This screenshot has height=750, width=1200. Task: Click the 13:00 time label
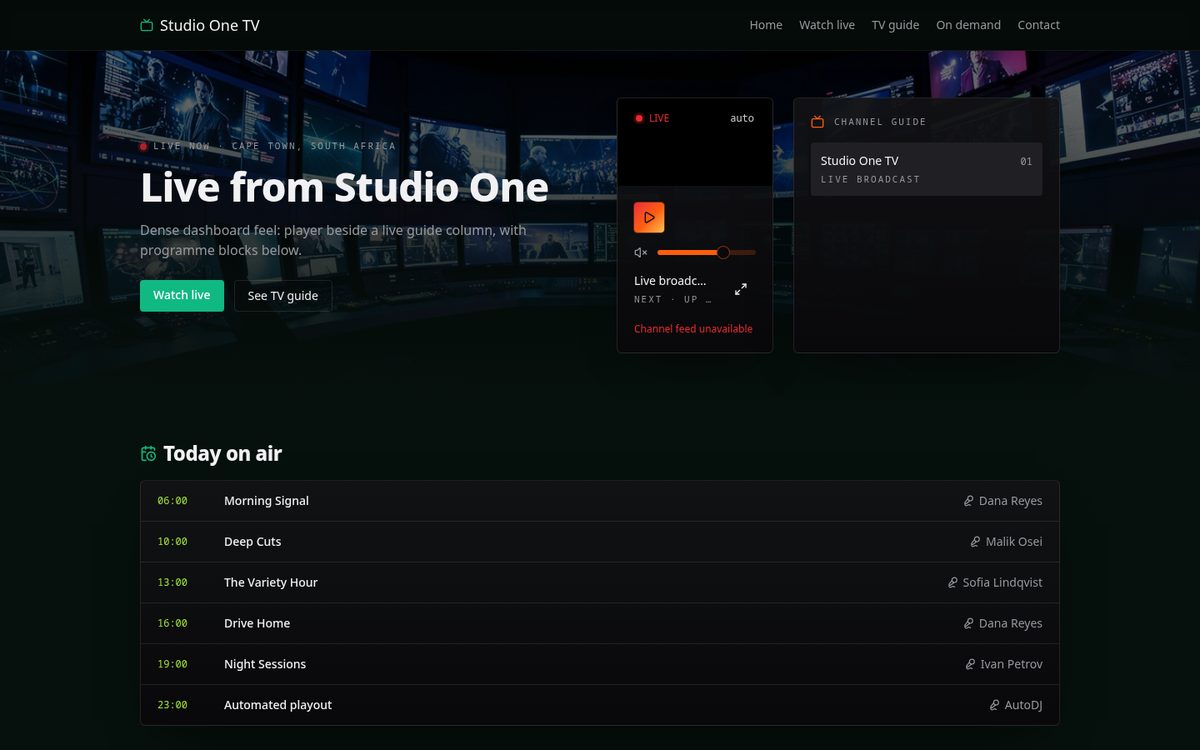point(172,583)
